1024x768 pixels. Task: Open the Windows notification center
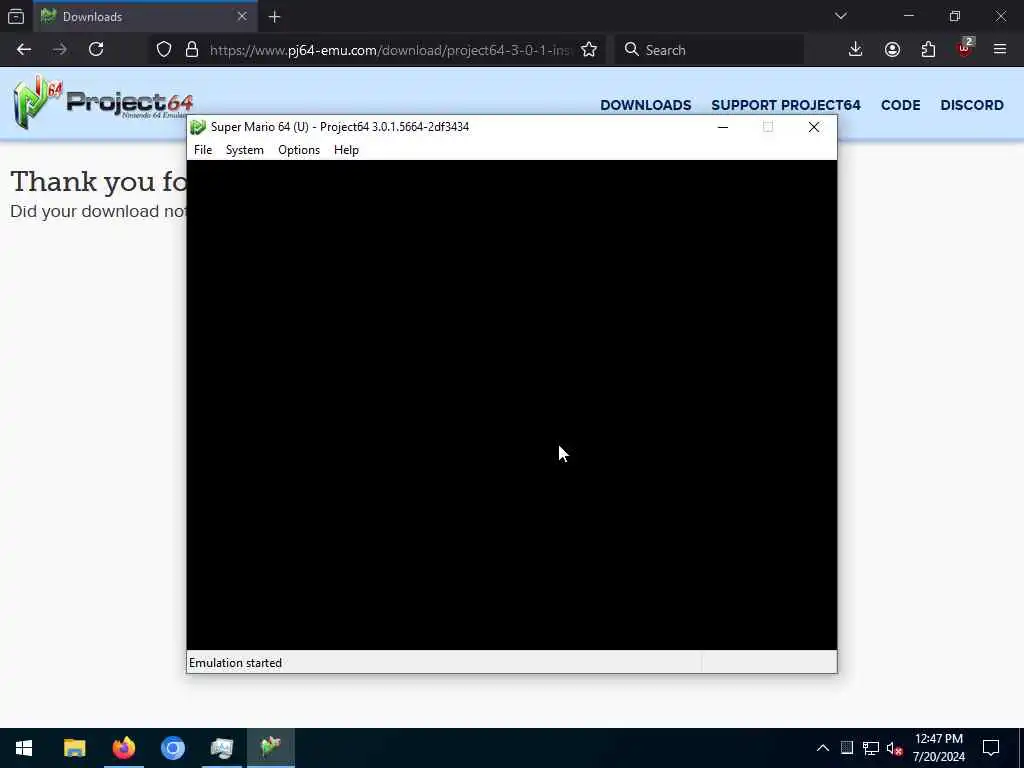pyautogui.click(x=991, y=748)
